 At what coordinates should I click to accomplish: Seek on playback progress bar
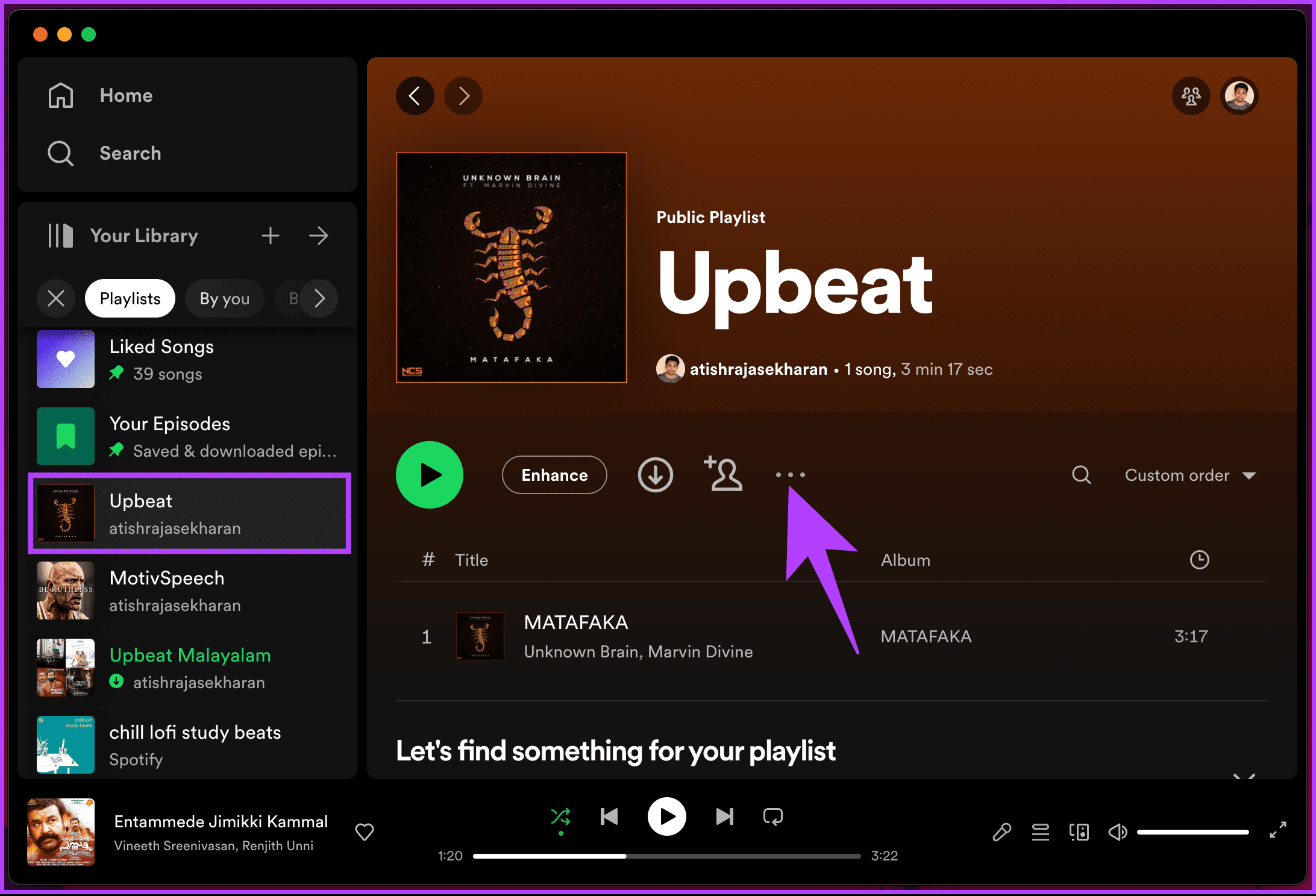pyautogui.click(x=667, y=856)
